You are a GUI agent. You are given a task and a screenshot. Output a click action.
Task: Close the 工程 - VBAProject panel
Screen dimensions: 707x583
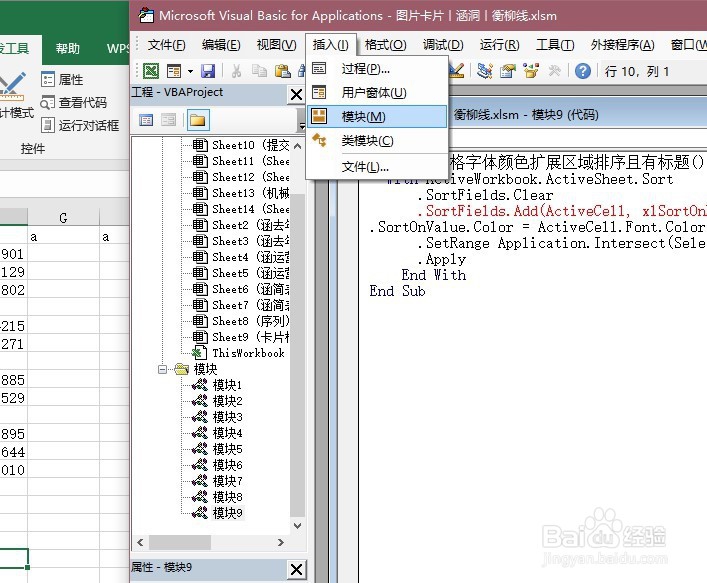tap(296, 95)
